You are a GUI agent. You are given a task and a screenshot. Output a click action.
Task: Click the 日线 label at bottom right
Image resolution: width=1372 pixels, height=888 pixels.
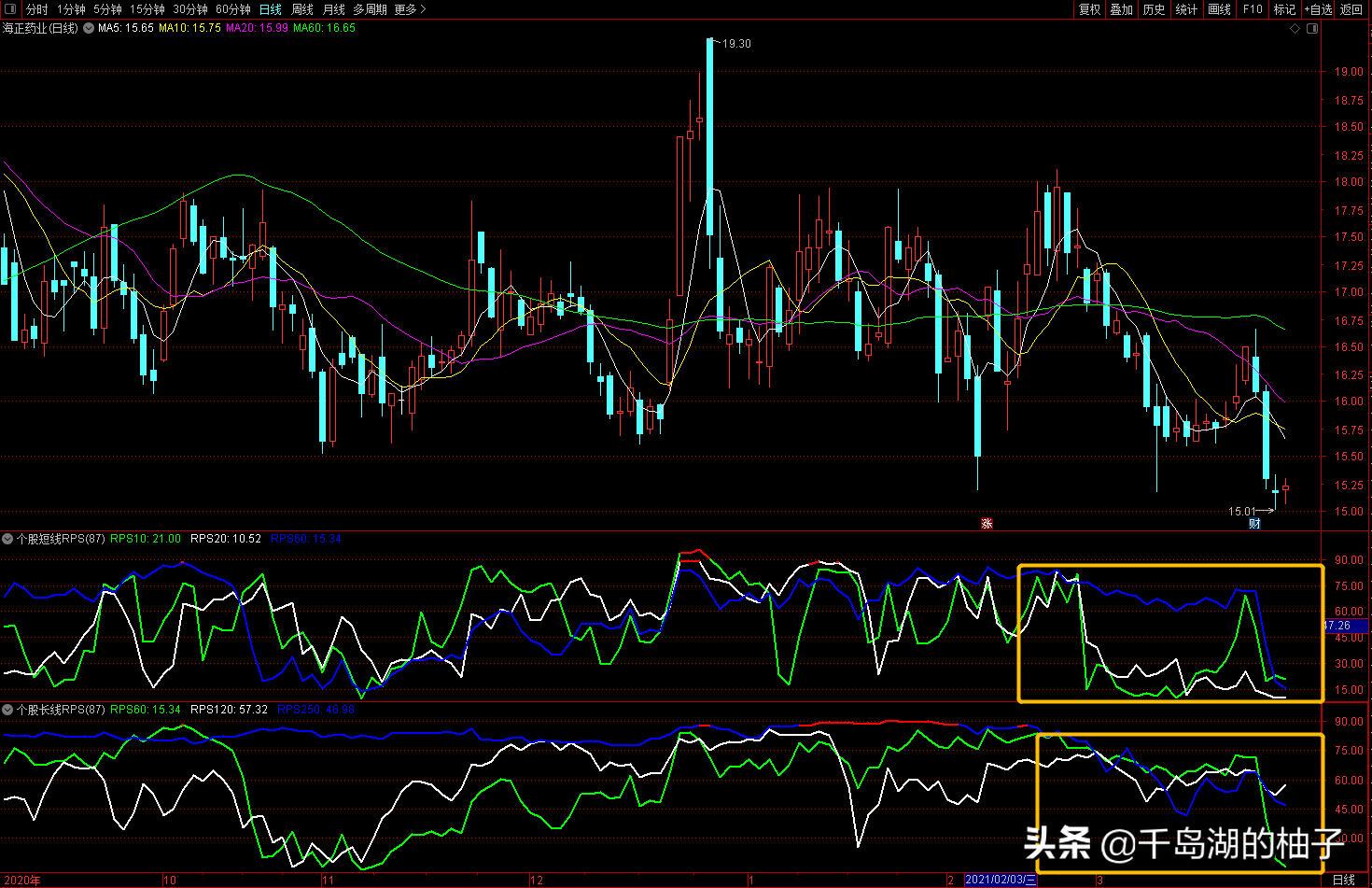[x=1344, y=881]
